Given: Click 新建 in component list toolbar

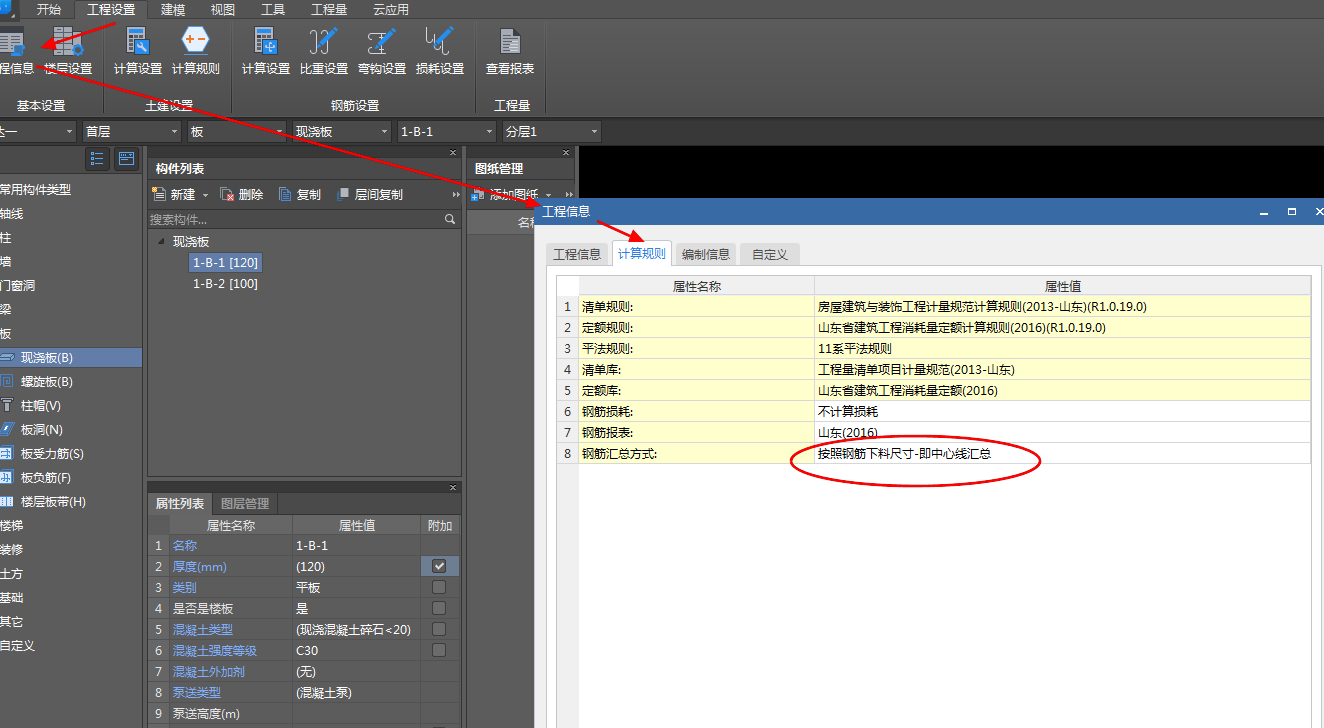Looking at the screenshot, I should (175, 195).
